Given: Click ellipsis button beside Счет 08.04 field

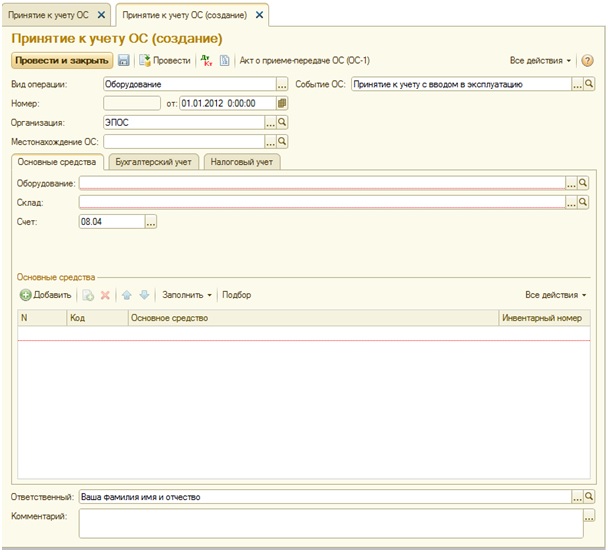Looking at the screenshot, I should tap(151, 222).
